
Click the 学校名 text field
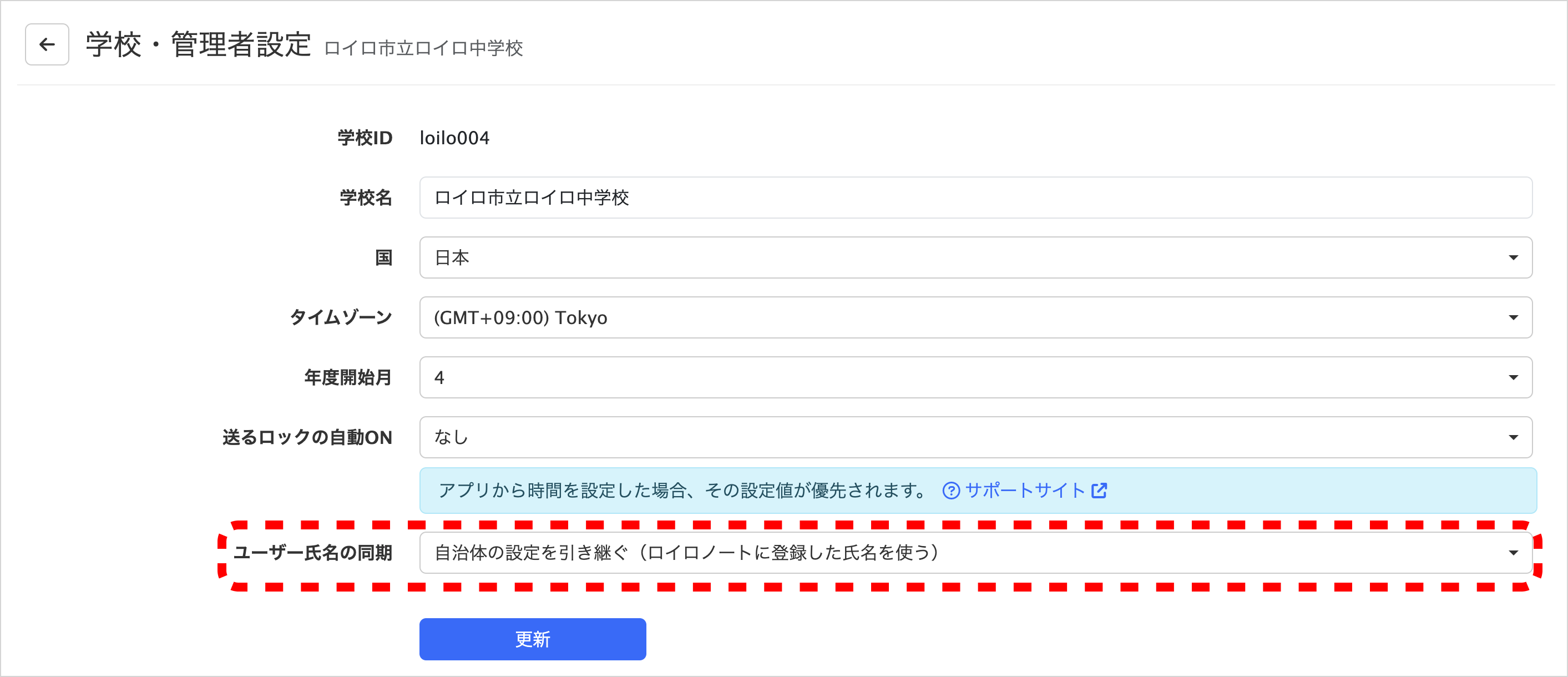click(975, 198)
